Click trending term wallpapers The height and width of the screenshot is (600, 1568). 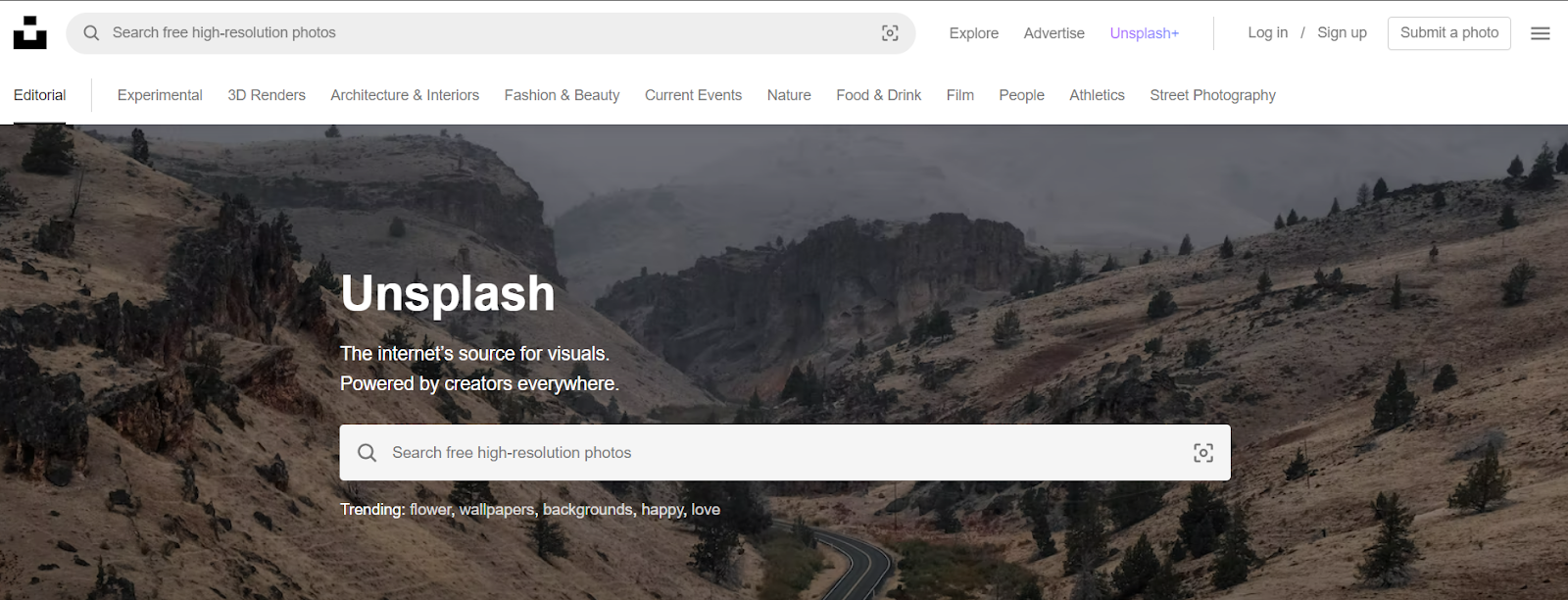[x=498, y=510]
